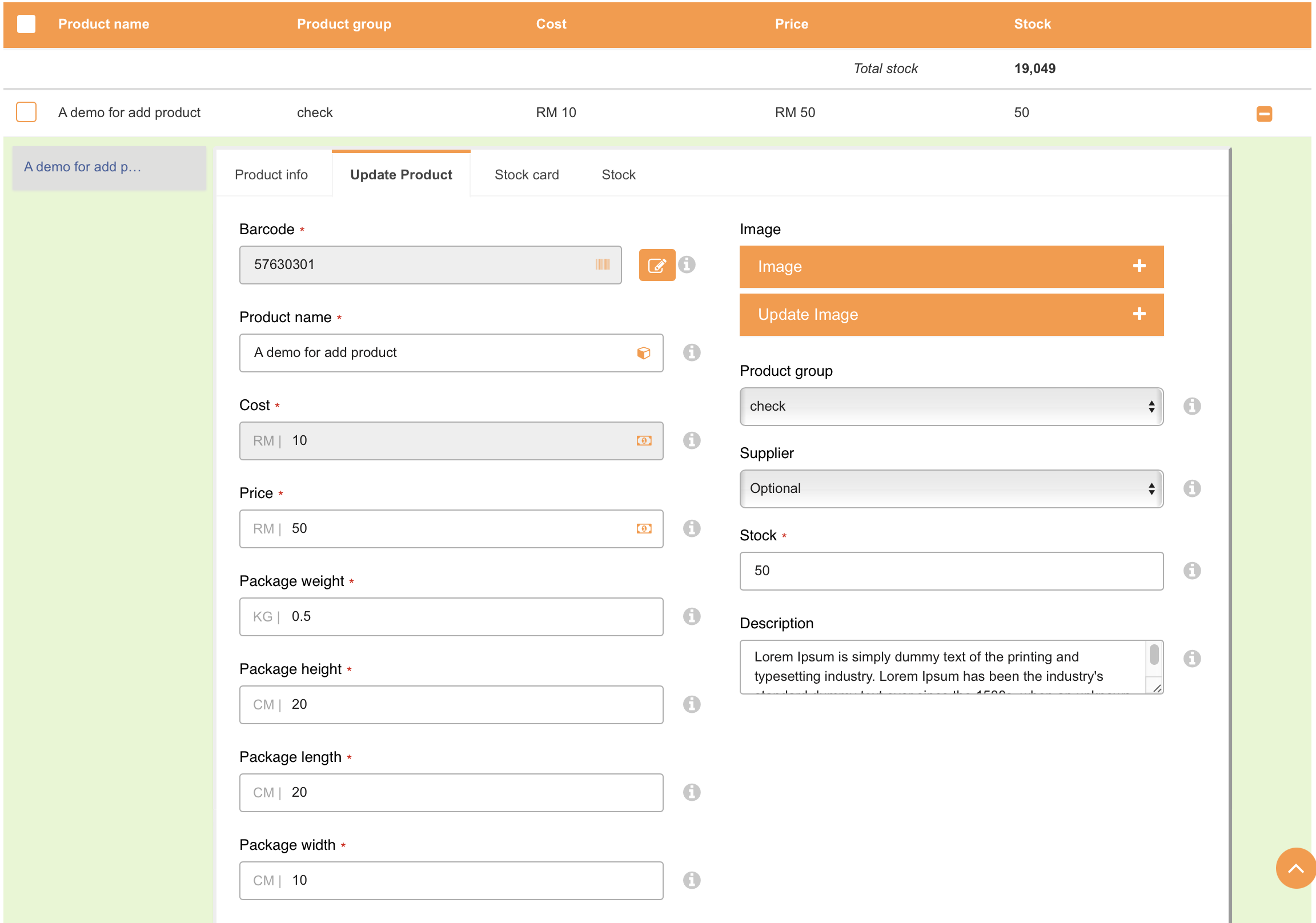
Task: Open the Product group dropdown
Action: [951, 407]
